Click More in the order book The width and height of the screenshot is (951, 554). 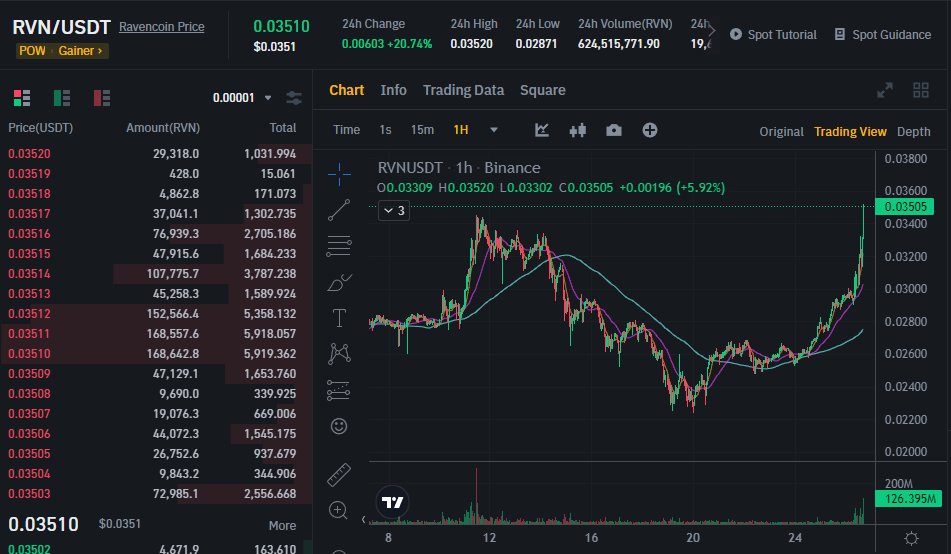(282, 525)
